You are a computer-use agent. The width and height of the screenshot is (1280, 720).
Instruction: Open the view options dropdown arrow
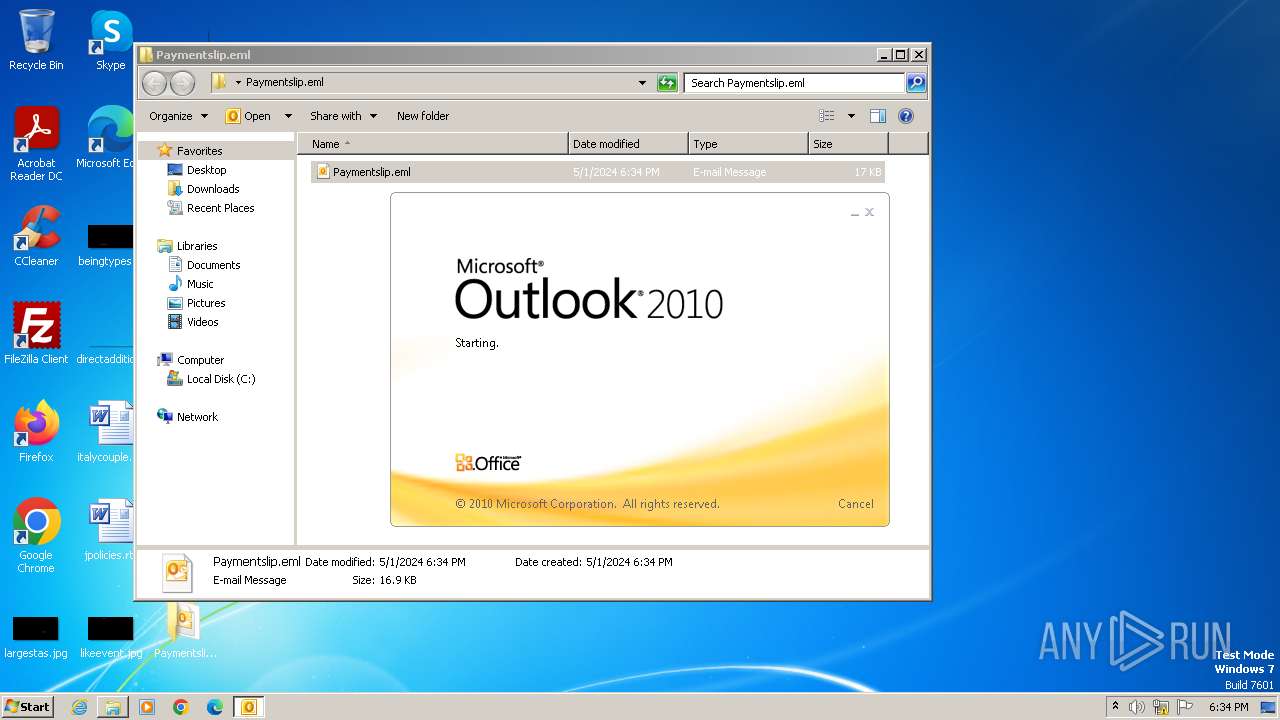tap(851, 116)
